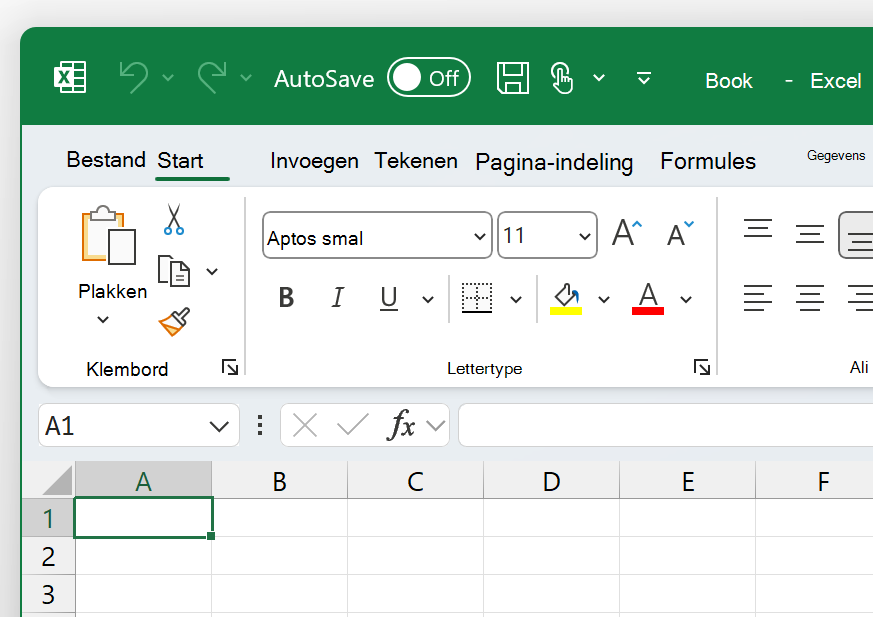873x617 pixels.
Task: Click the Touch/Mouse mode icon
Action: (561, 78)
